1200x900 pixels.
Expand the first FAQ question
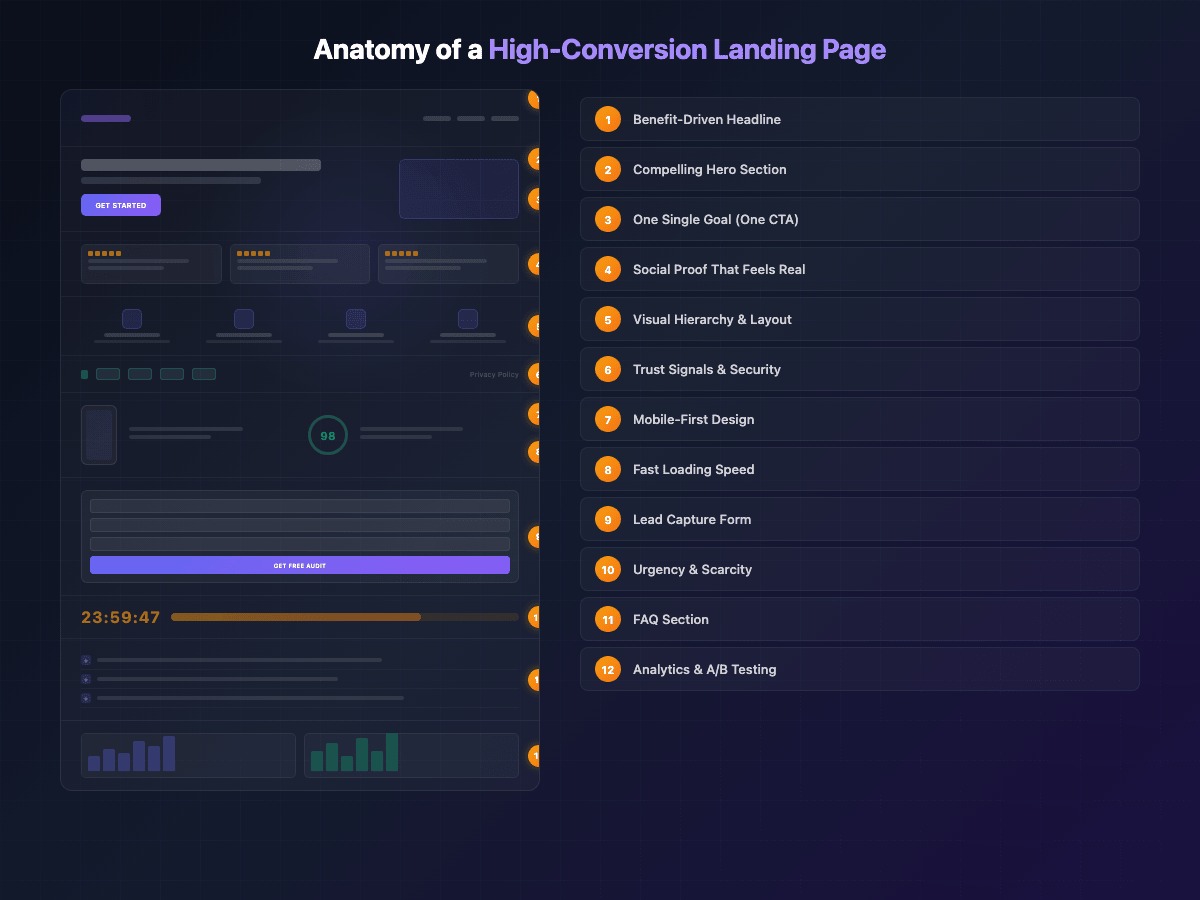pos(230,660)
